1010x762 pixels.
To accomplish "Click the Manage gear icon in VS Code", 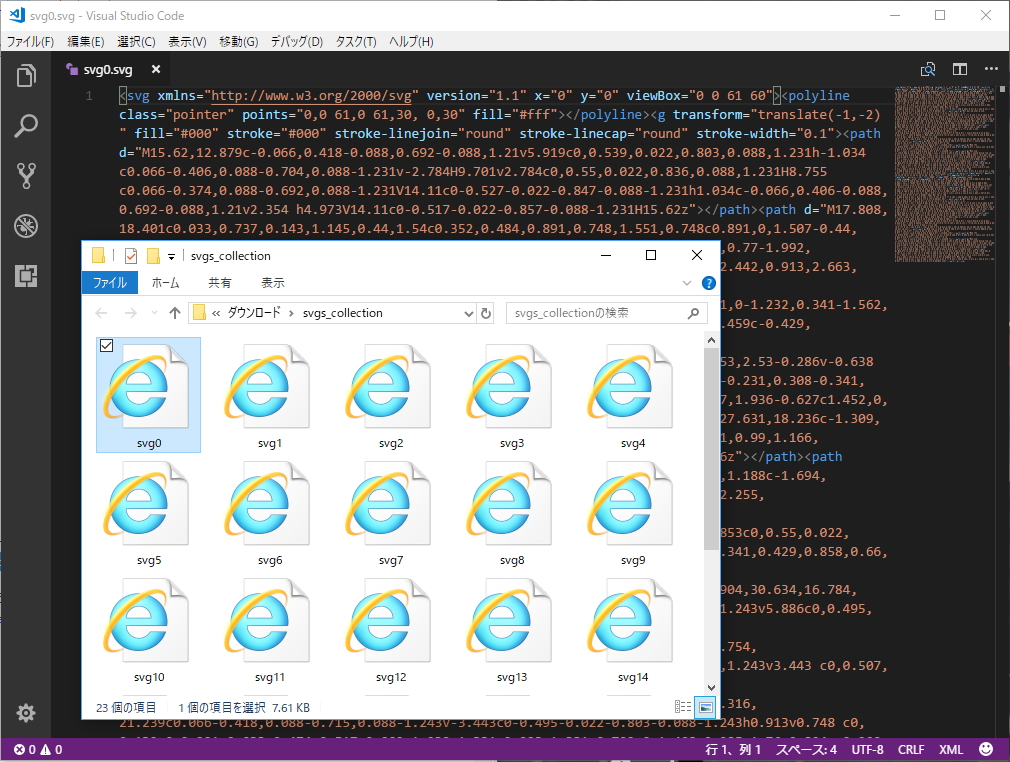I will 25,713.
